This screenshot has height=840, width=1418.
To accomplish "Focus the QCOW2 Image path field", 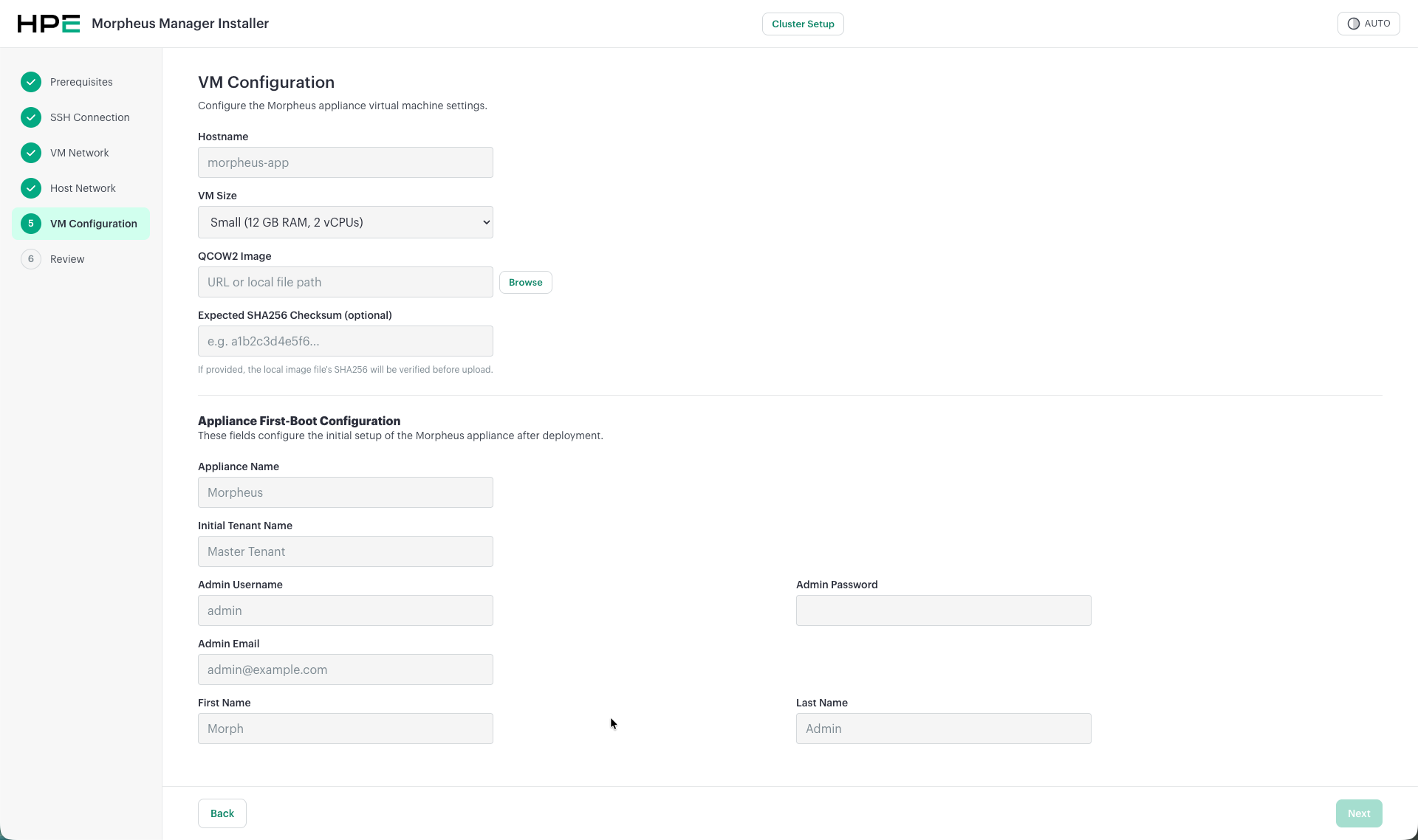I will click(x=346, y=282).
